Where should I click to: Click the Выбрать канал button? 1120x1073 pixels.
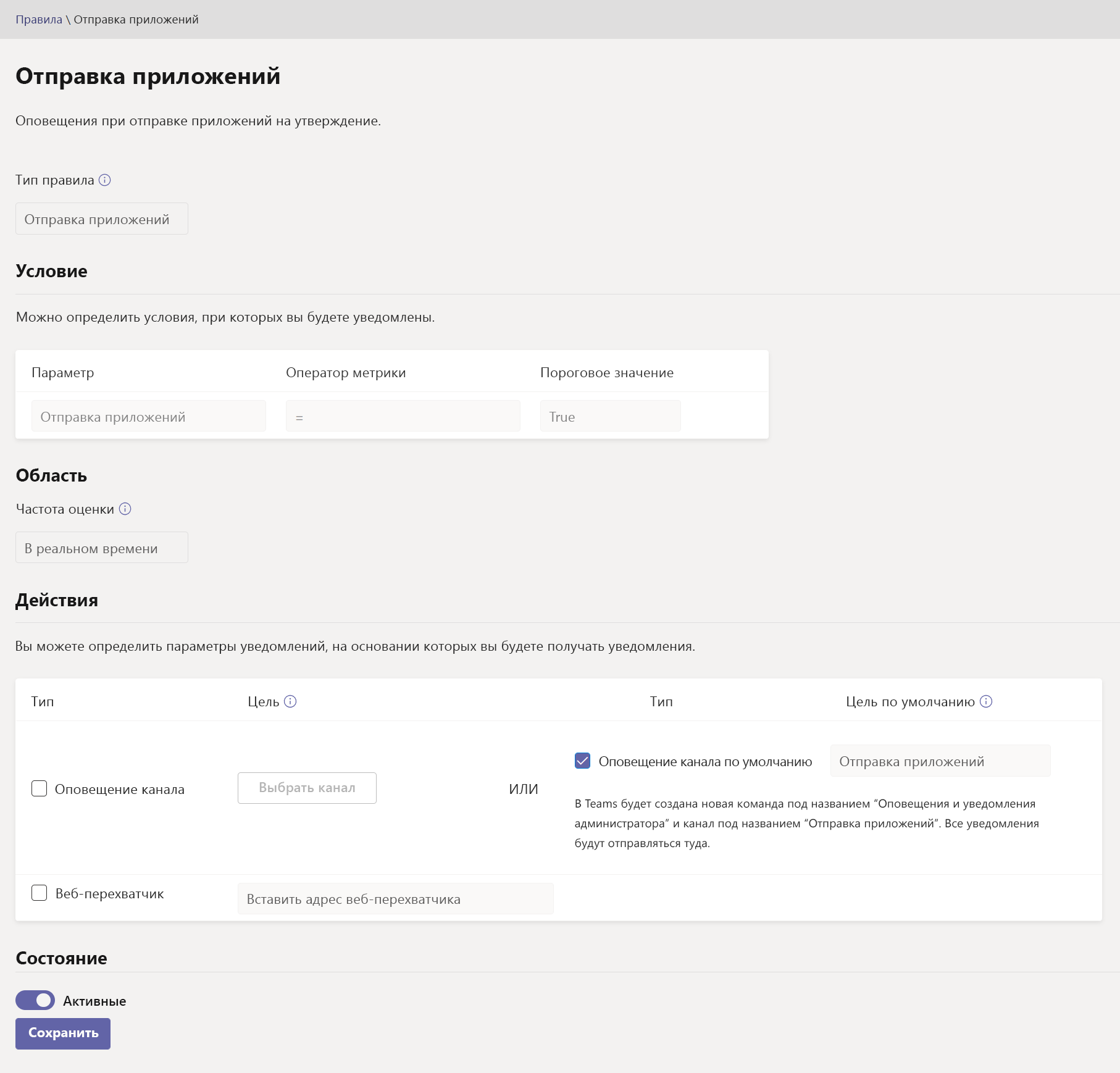307,788
